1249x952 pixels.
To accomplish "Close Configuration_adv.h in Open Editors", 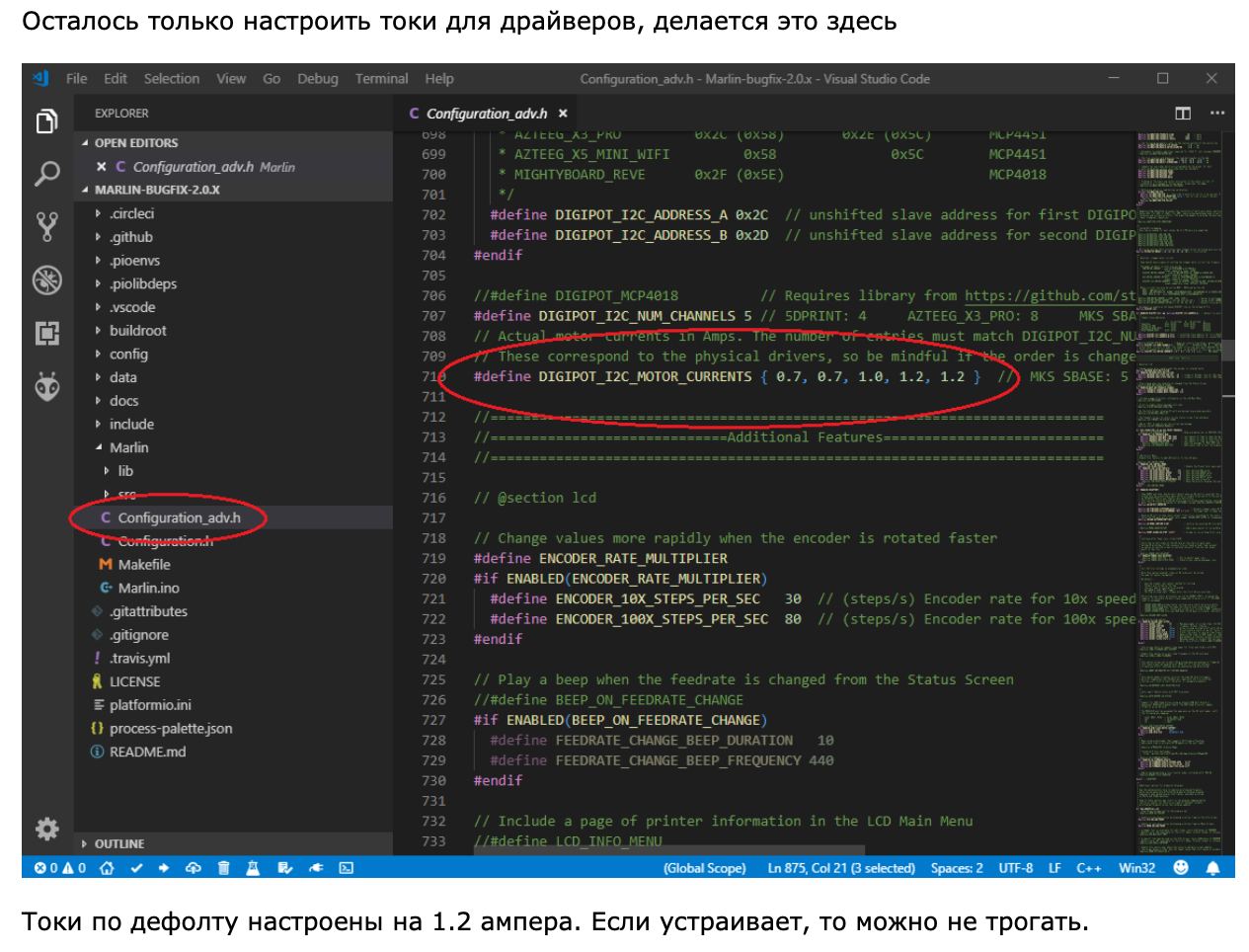I will pyautogui.click(x=101, y=167).
